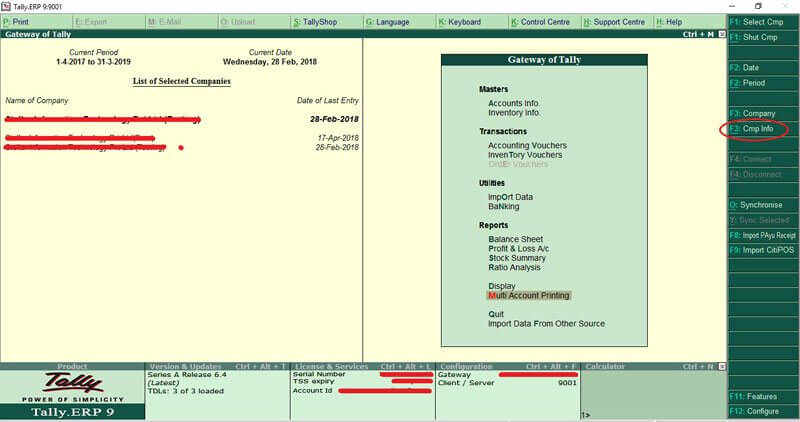The image size is (800, 422).
Task: Close the Calculator panel
Action: [721, 366]
